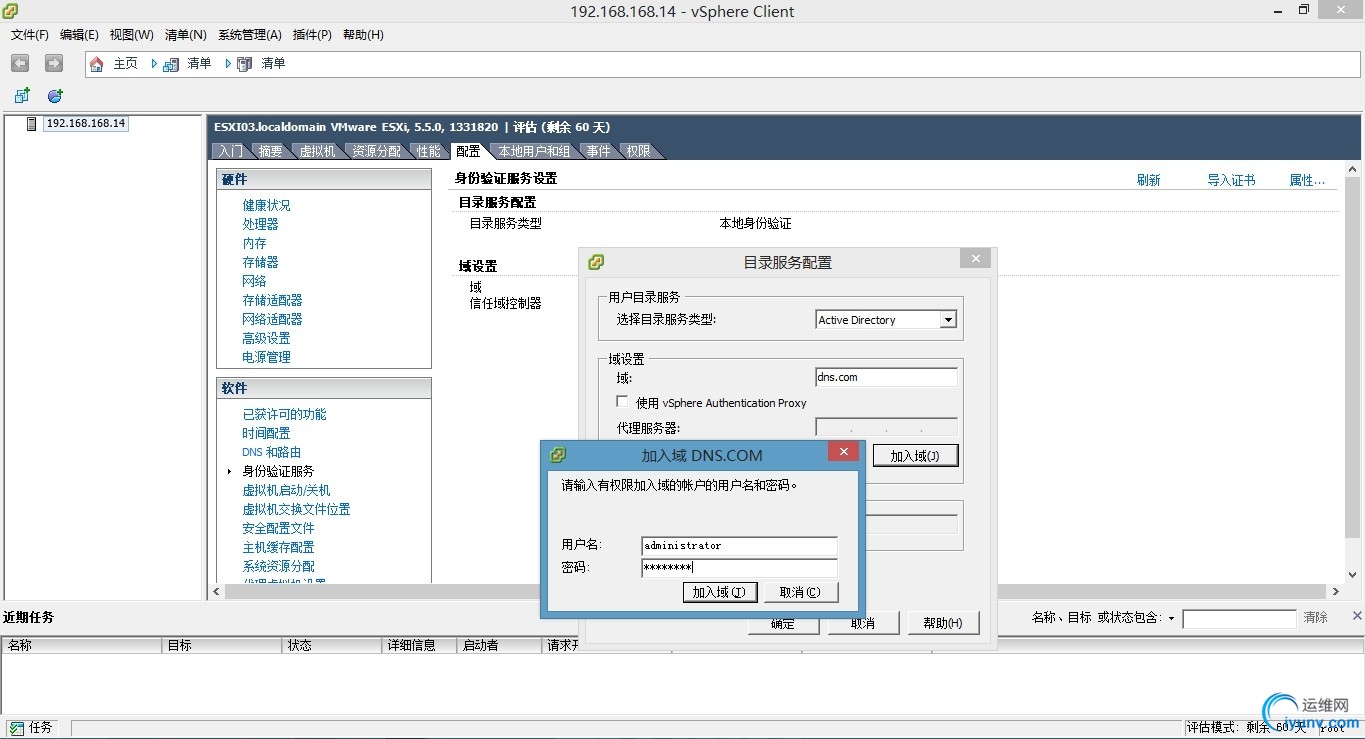This screenshot has width=1365, height=739.
Task: Click the 密码 password field
Action: tap(739, 568)
